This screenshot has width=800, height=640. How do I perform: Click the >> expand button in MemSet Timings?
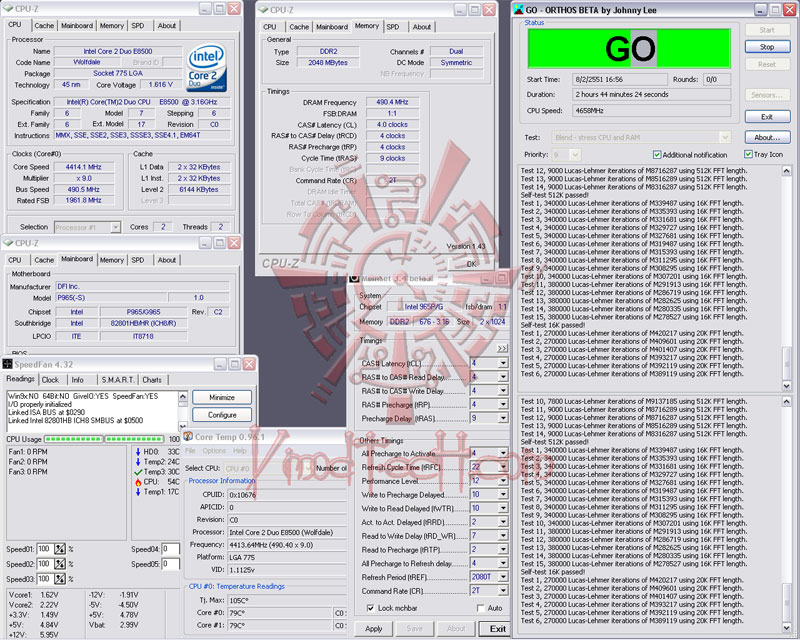(x=502, y=348)
